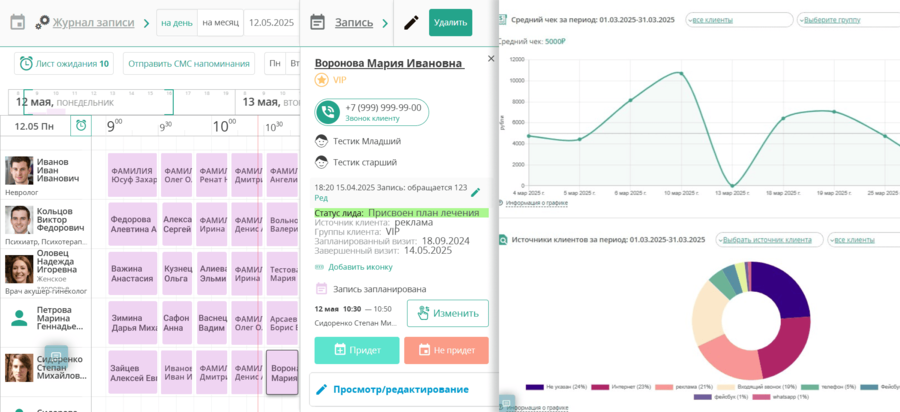
Task: Edit the record note with green pencil icon
Action: pyautogui.click(x=475, y=192)
